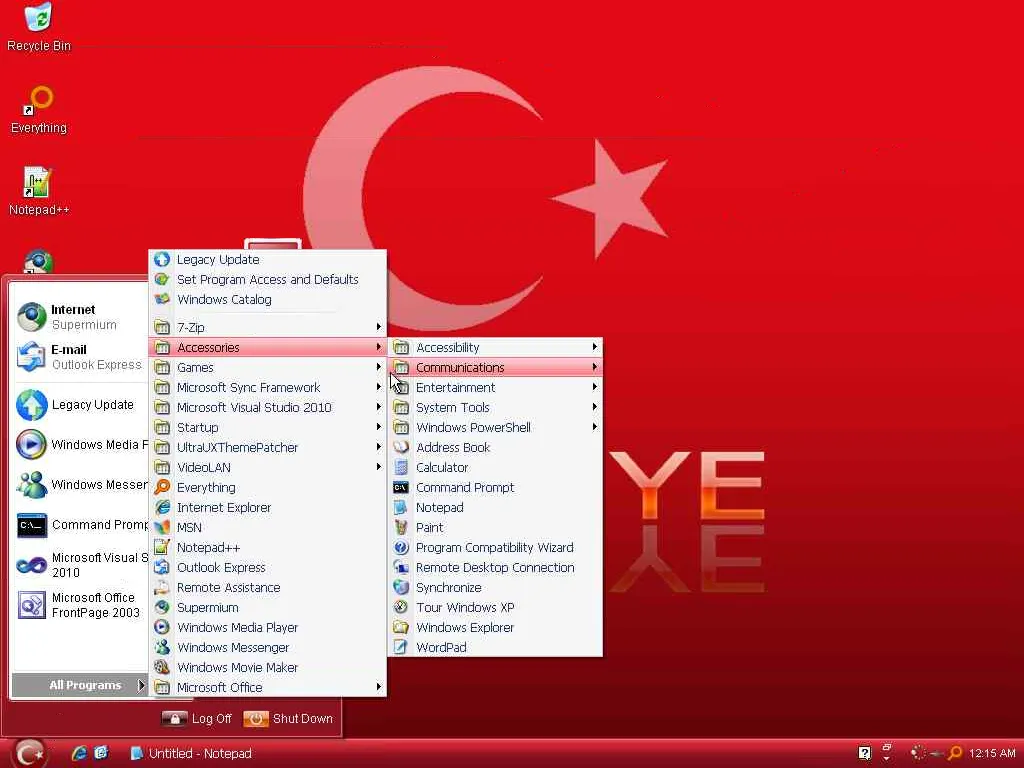The image size is (1024, 768).
Task: Click the Windows Movie Maker icon
Action: point(162,667)
